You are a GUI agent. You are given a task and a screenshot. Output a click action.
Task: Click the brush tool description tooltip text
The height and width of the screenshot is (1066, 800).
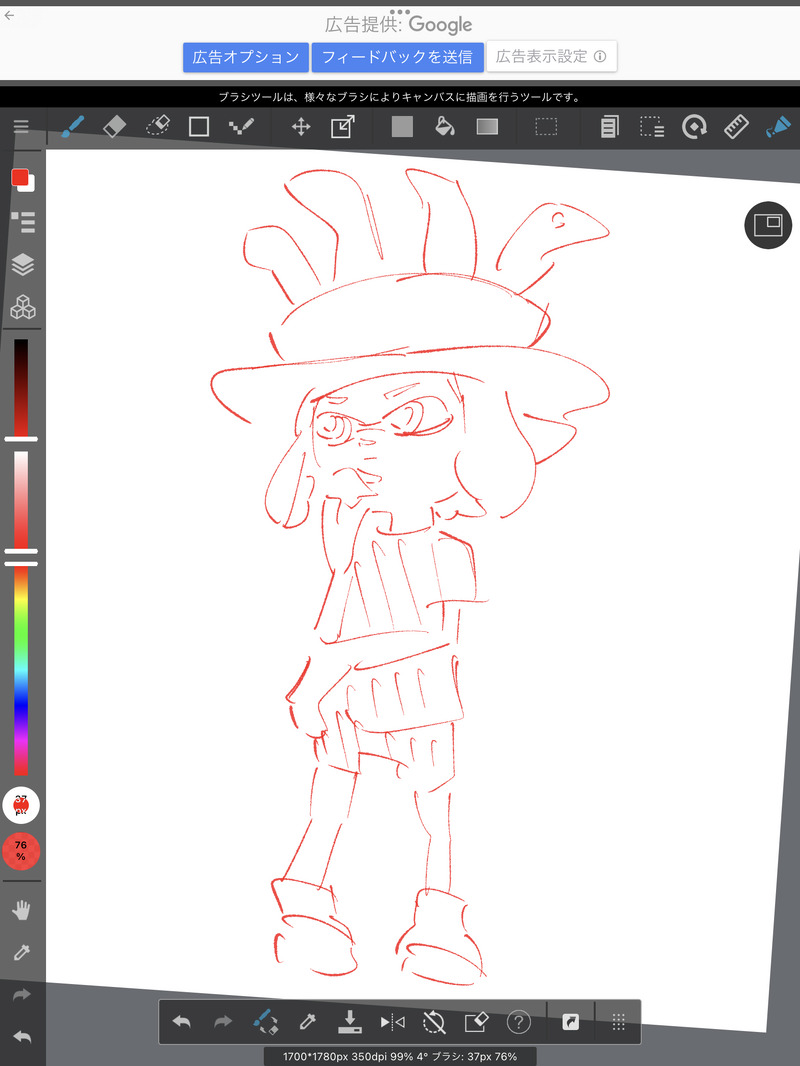[400, 97]
